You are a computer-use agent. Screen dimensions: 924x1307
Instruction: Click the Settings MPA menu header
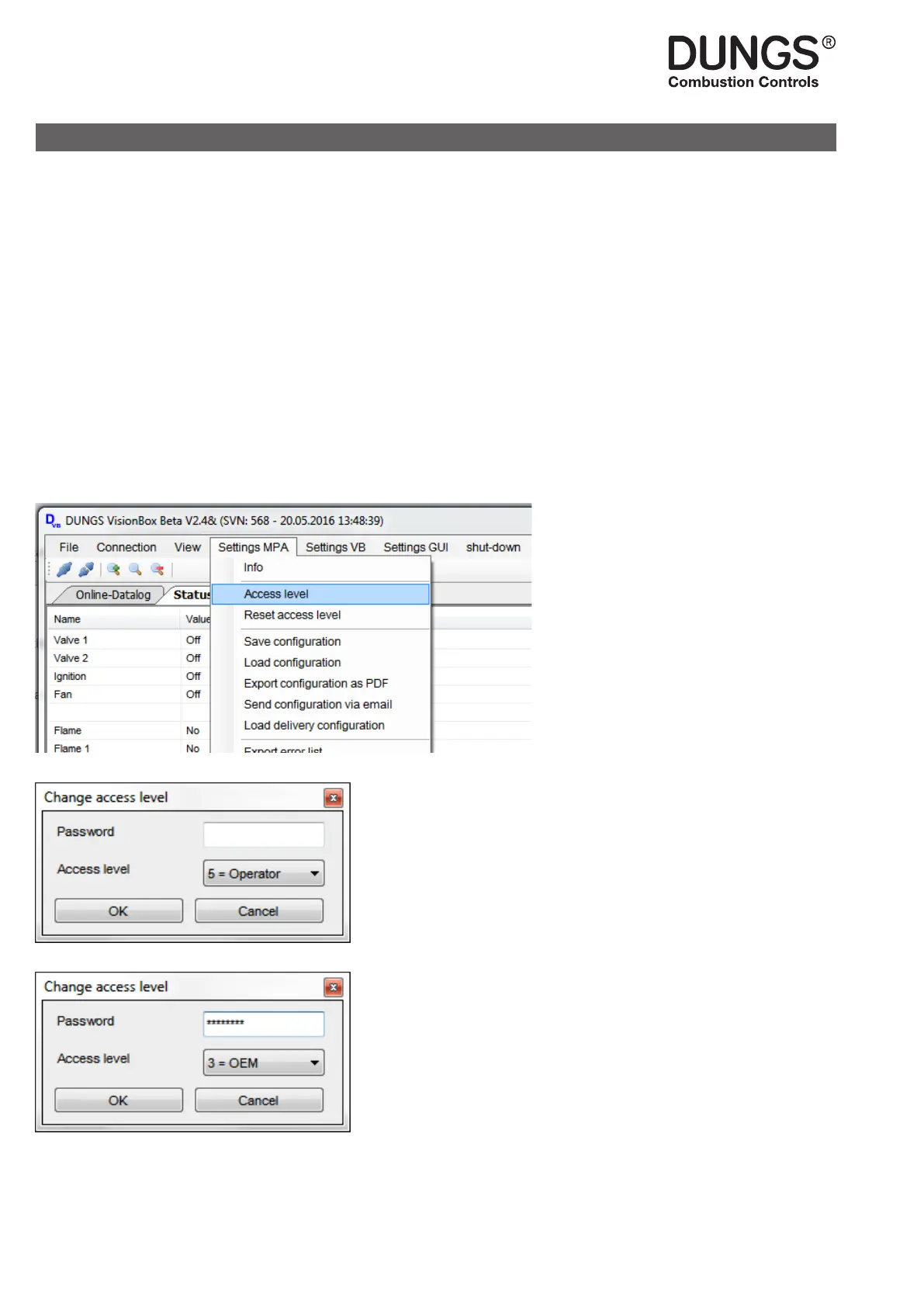253,547
